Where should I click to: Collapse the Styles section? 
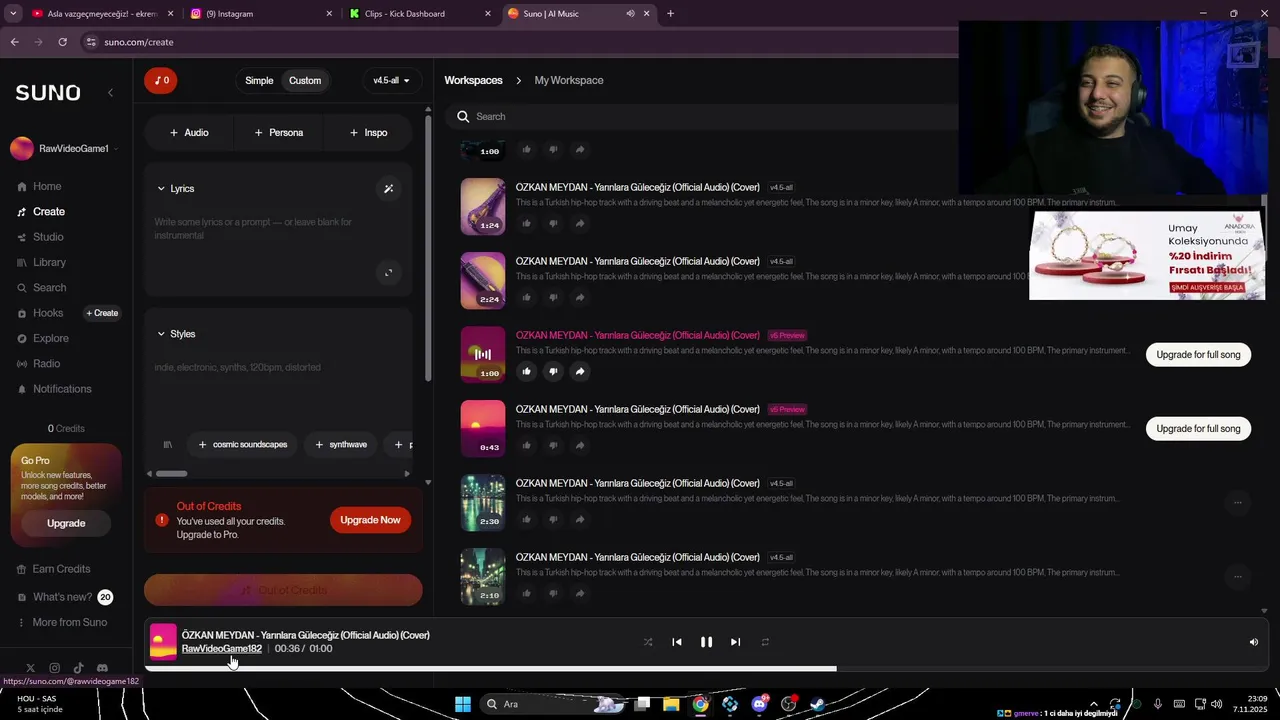175,334
